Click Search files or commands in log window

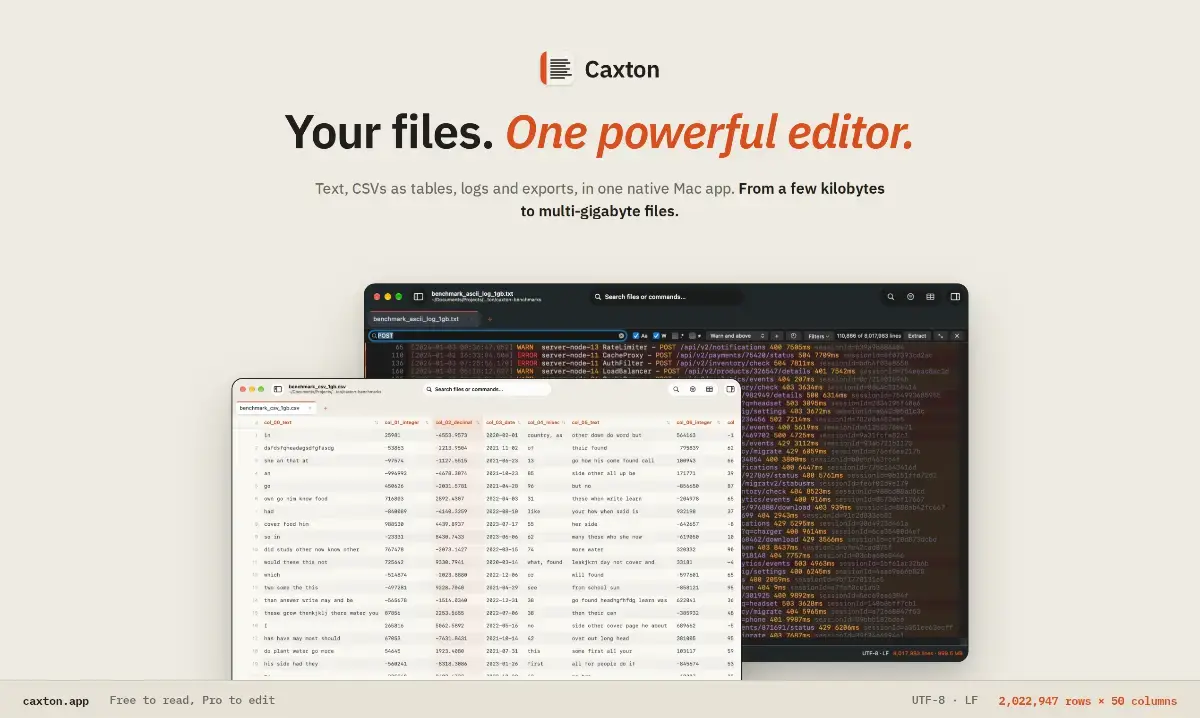click(667, 297)
